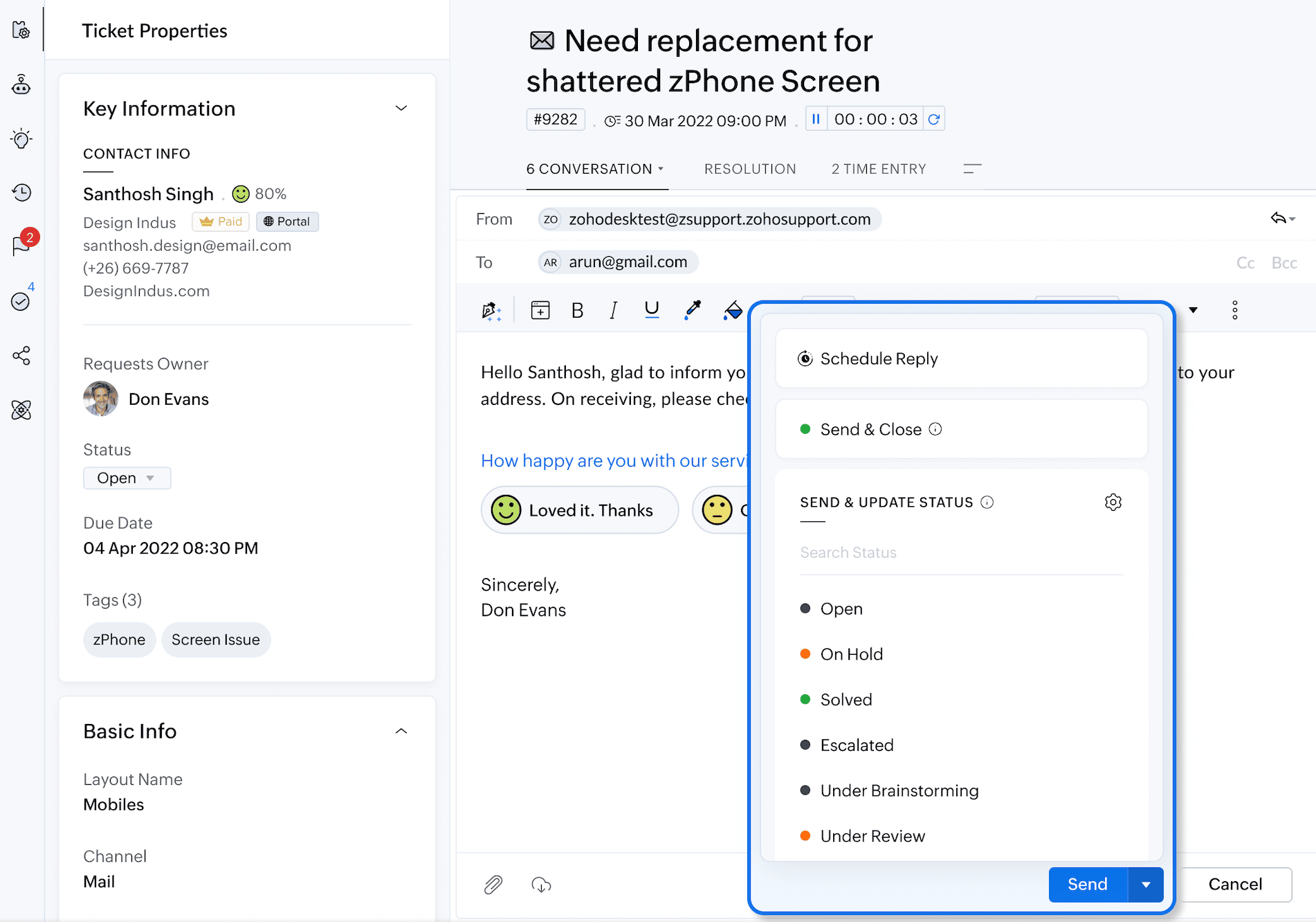
Task: Select Schedule Reply option
Action: tap(962, 359)
